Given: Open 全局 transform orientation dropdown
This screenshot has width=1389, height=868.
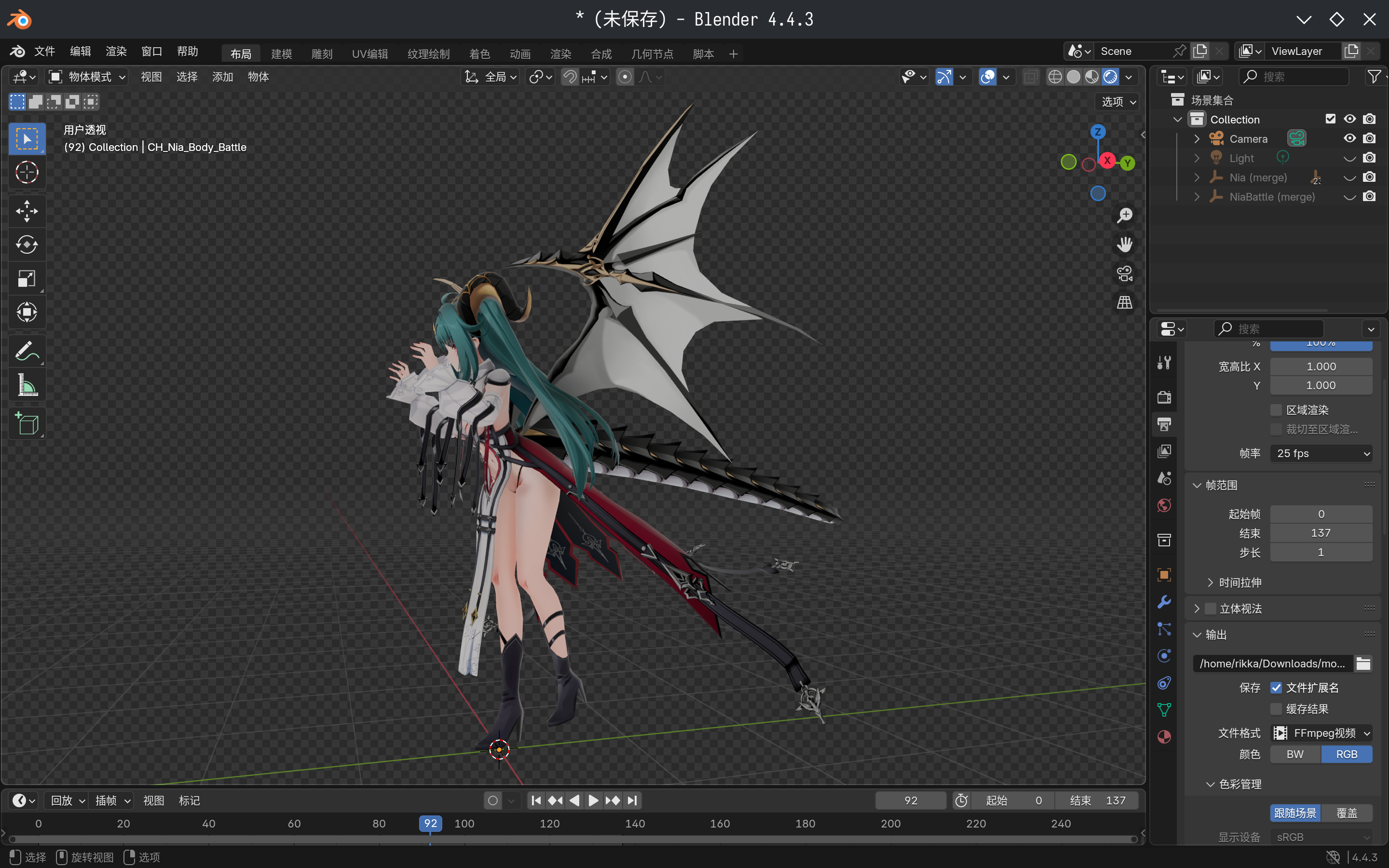Looking at the screenshot, I should point(490,77).
